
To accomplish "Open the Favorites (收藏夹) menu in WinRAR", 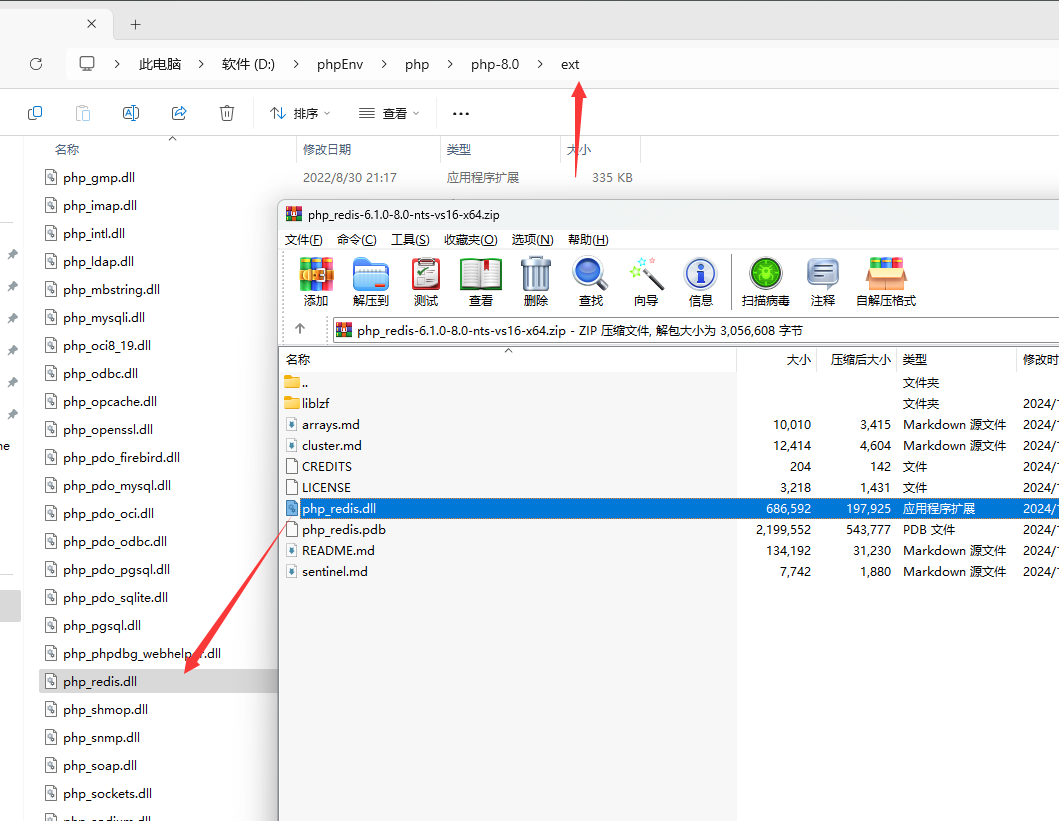I will click(470, 240).
